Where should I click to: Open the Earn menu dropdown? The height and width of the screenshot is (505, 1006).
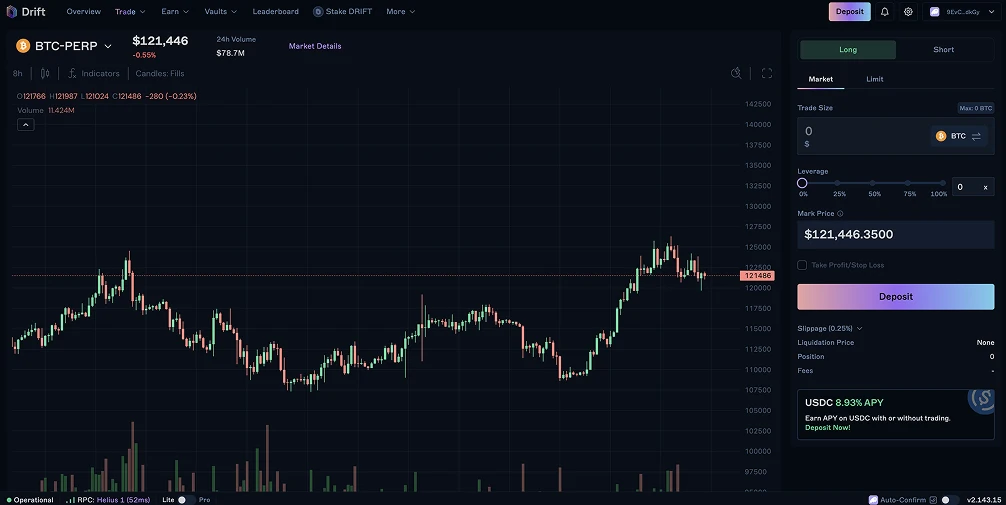(x=175, y=12)
